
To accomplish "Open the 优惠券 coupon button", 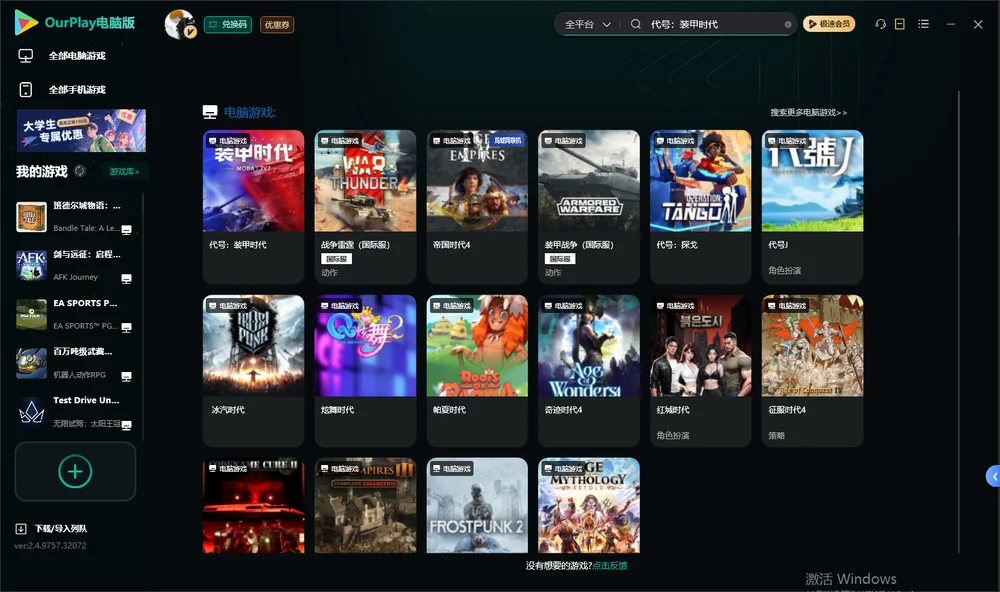I will [x=277, y=25].
